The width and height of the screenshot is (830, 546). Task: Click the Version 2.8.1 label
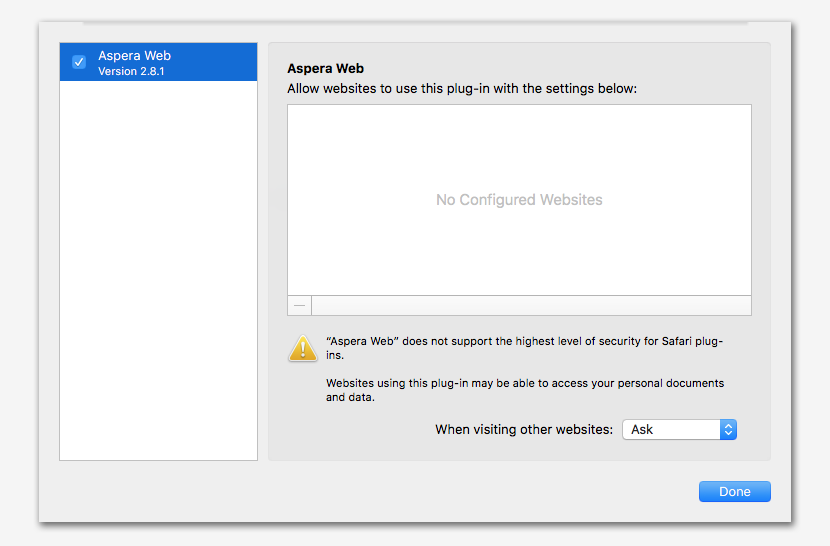click(131, 71)
